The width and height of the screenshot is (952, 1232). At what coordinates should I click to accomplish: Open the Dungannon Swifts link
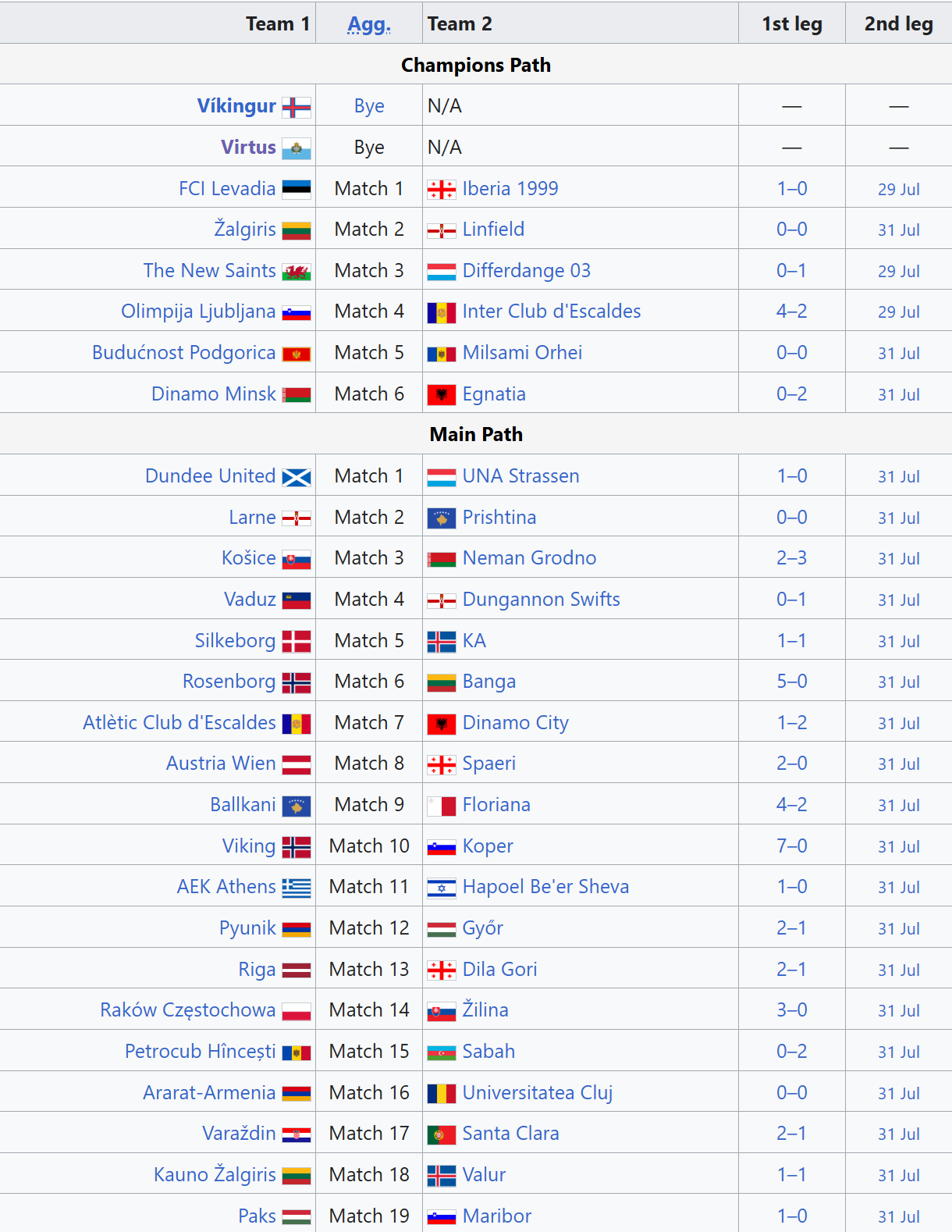click(x=541, y=600)
